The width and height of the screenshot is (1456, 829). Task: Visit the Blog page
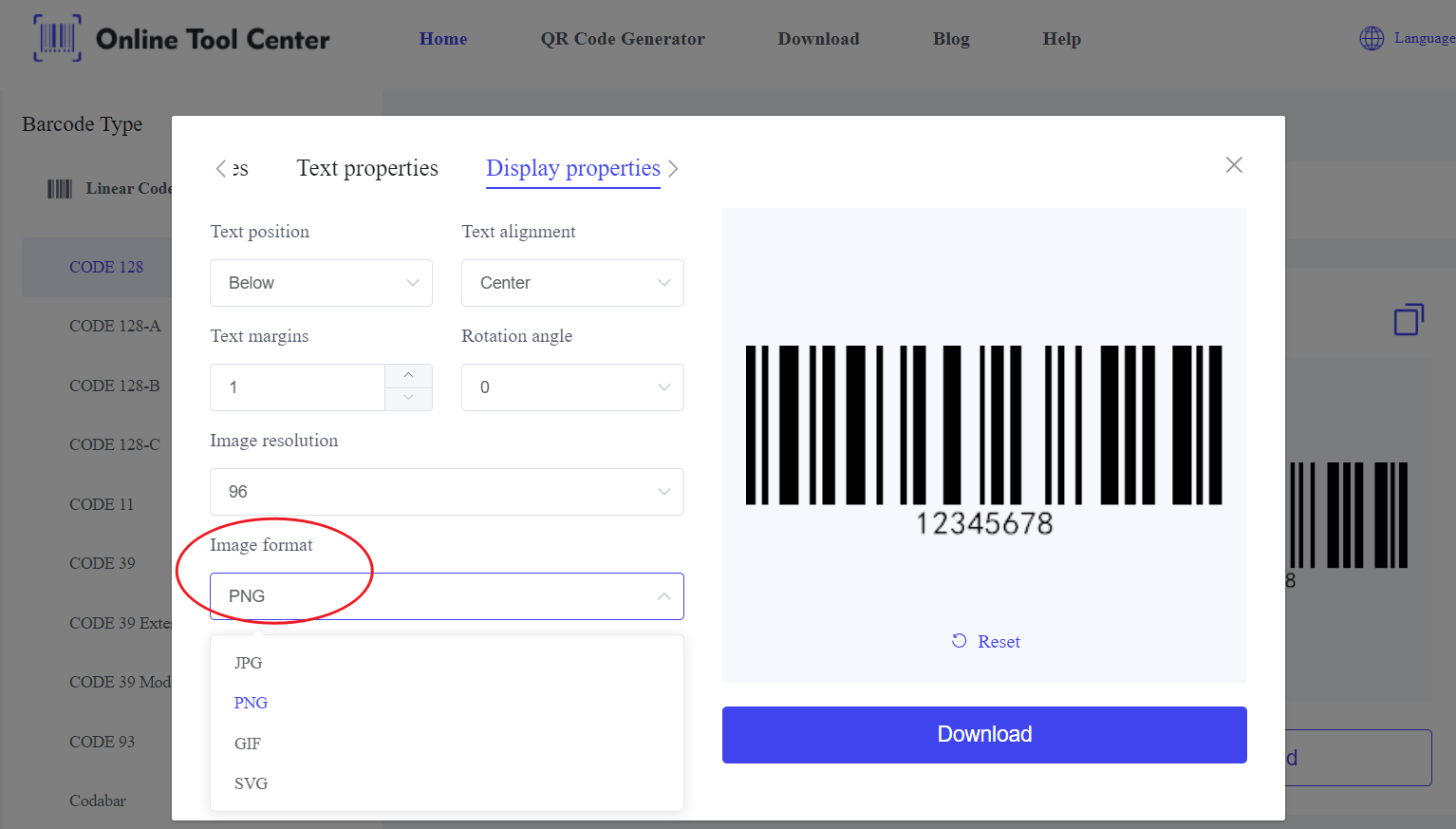click(951, 39)
